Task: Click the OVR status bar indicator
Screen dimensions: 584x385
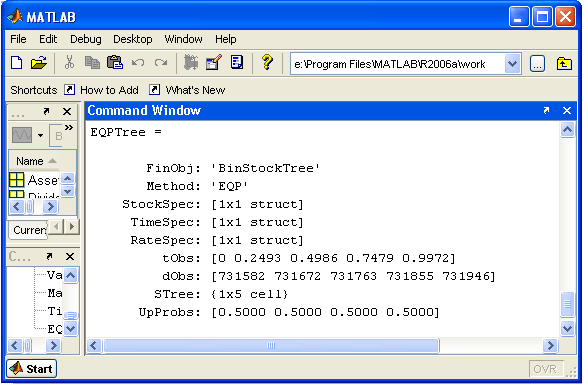Action: click(545, 369)
